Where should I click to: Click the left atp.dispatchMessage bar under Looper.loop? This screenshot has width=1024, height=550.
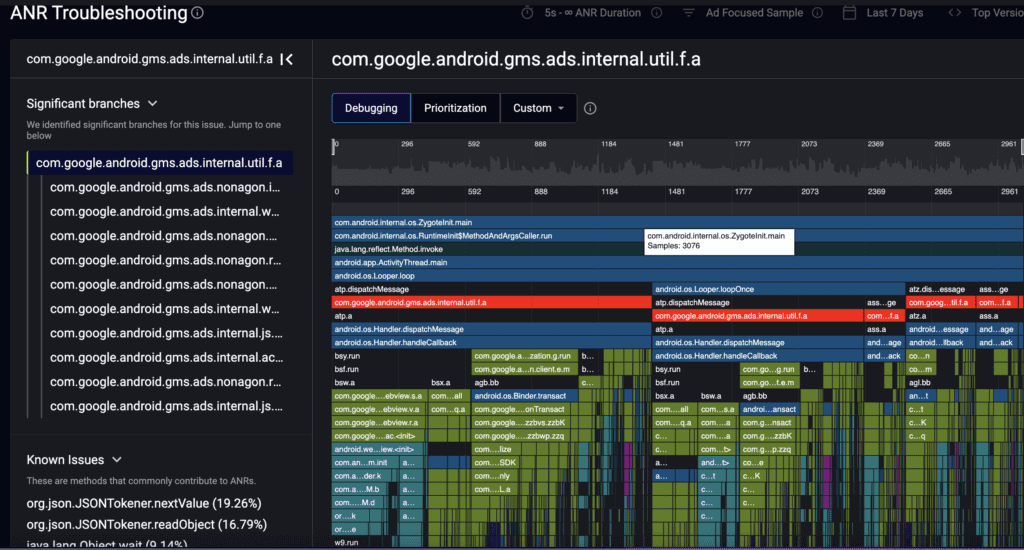tap(491, 289)
